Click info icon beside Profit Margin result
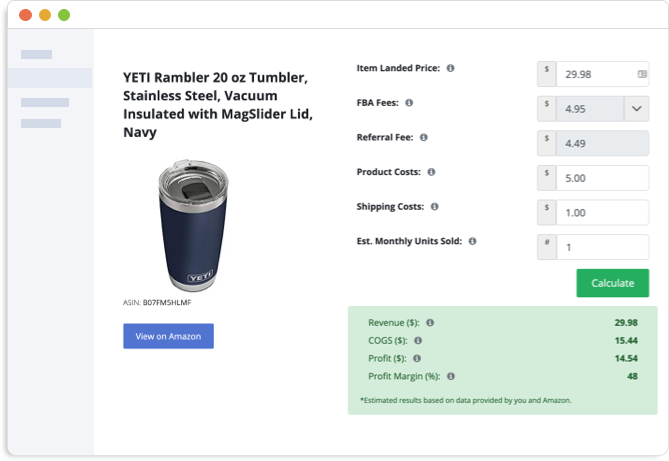This screenshot has width=669, height=461. tap(450, 376)
